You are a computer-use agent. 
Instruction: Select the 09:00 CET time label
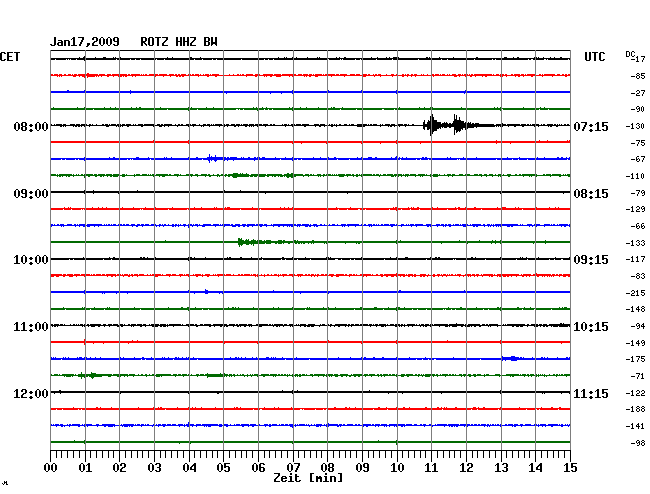pos(31,194)
